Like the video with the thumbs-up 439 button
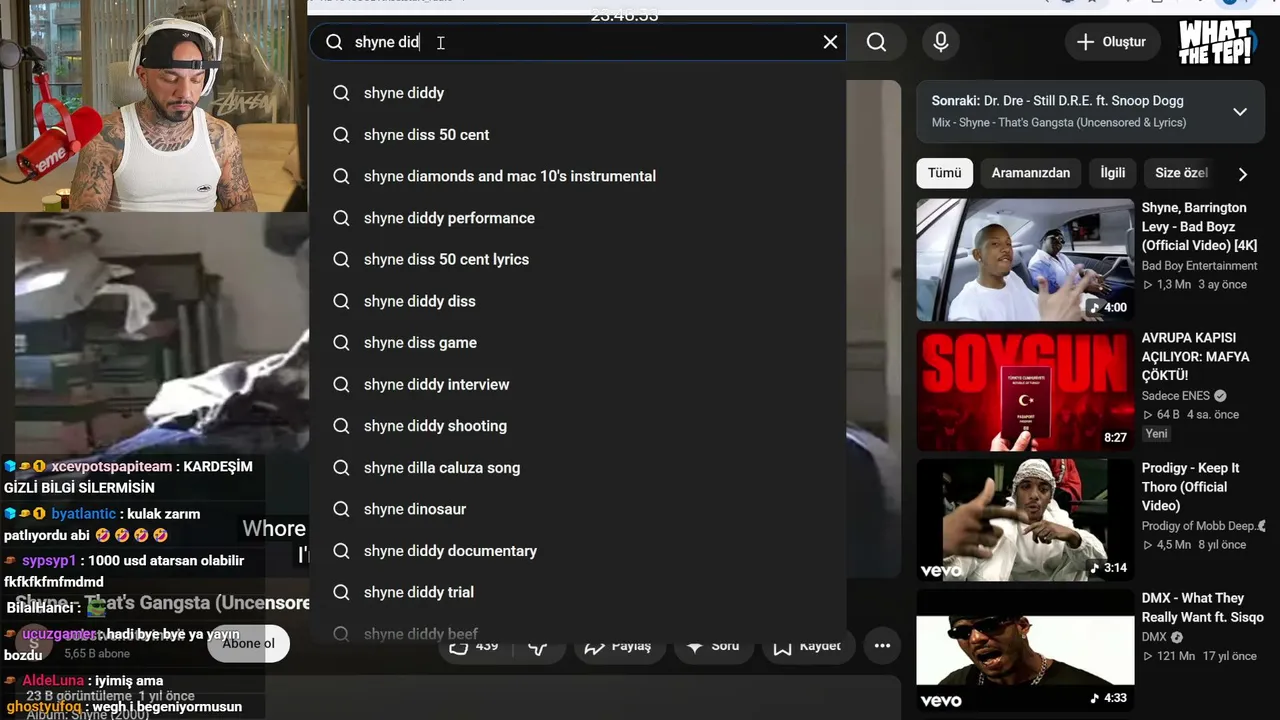This screenshot has width=1280, height=720. pos(473,646)
